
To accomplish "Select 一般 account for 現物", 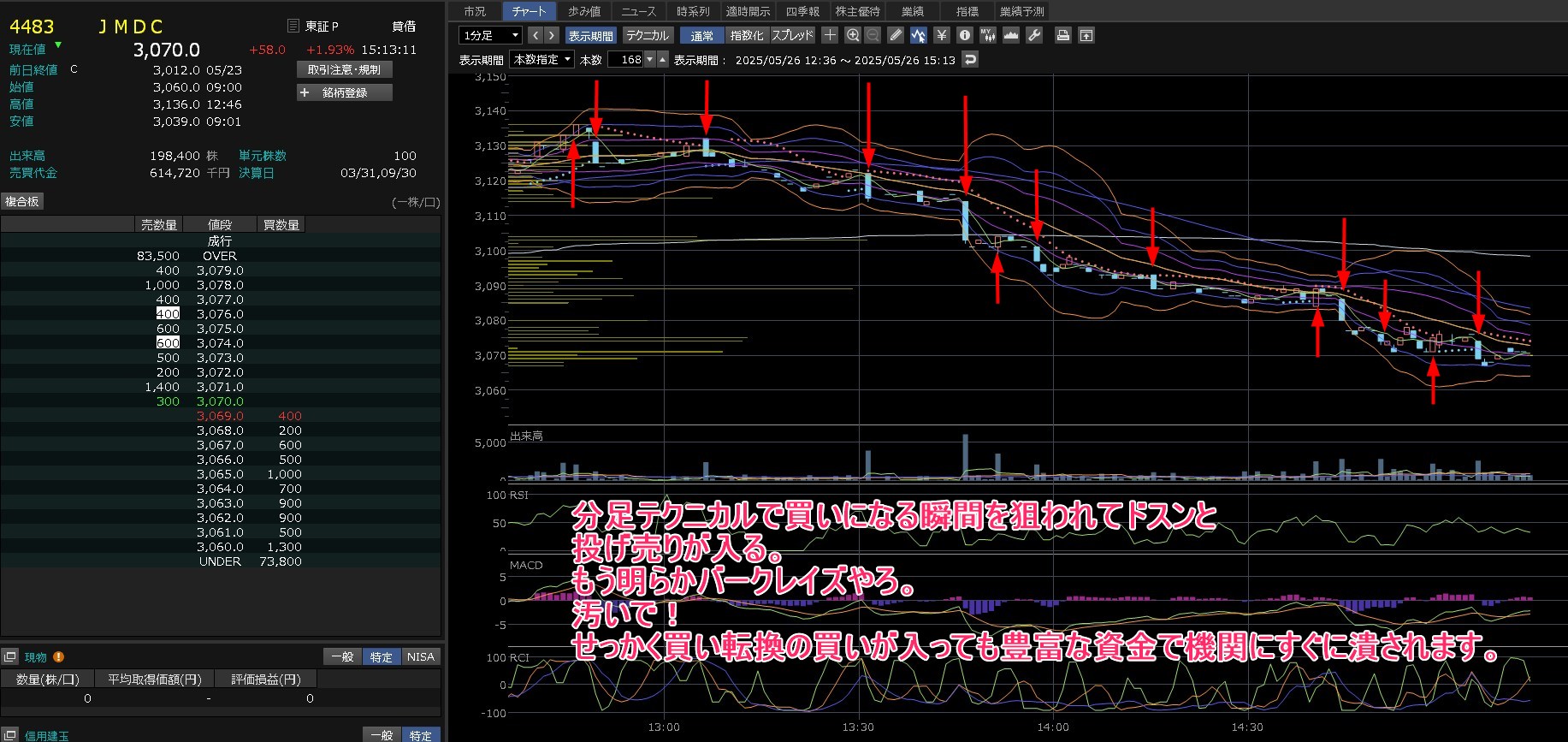I will pos(342,656).
